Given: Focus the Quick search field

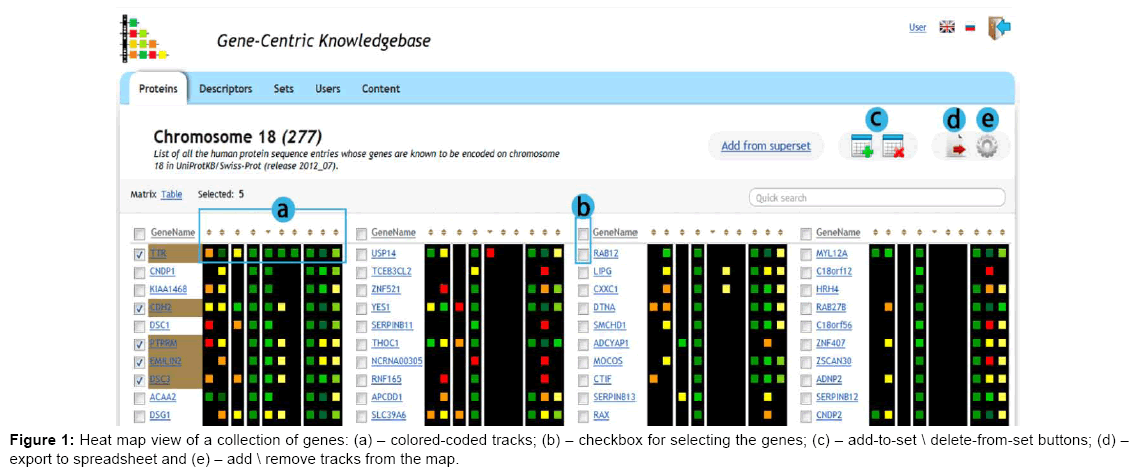Looking at the screenshot, I should (876, 198).
